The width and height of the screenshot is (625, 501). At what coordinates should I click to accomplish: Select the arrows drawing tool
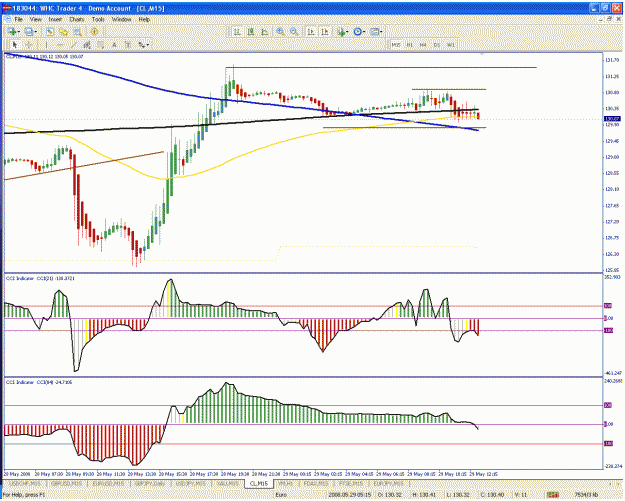tap(142, 45)
